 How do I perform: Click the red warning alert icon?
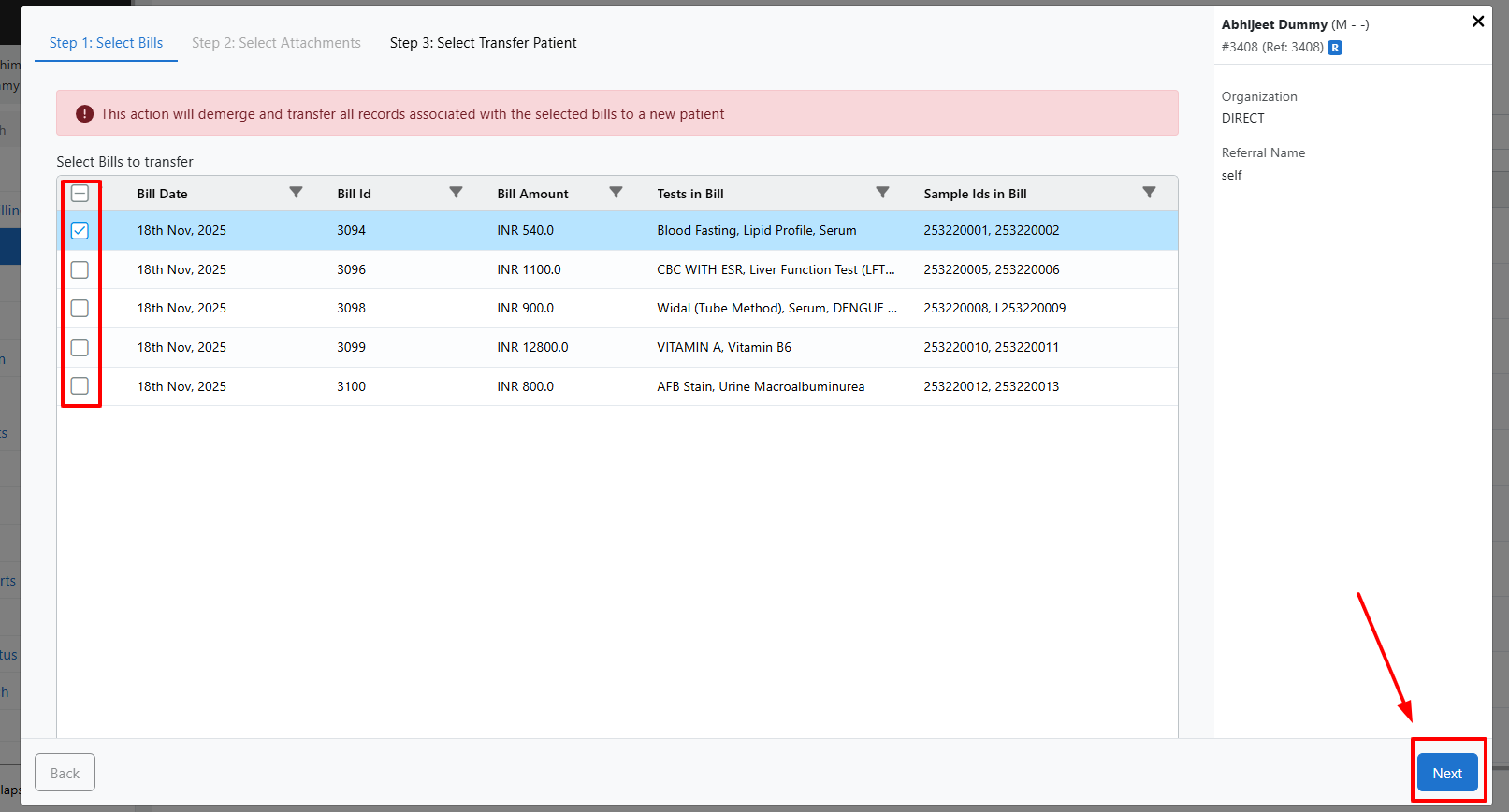coord(84,114)
